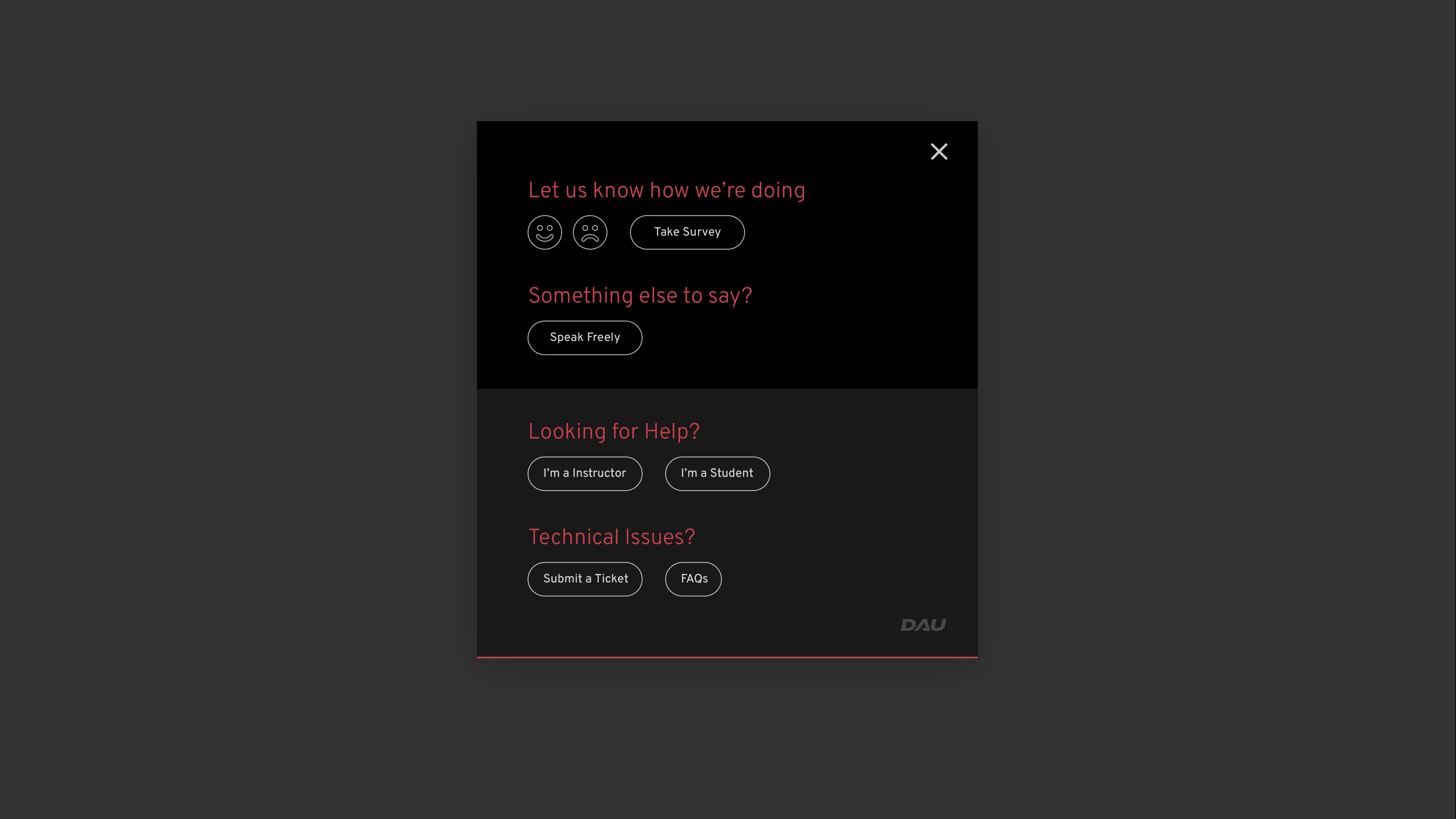
Task: Close the feedback dialog with X
Action: pos(939,151)
